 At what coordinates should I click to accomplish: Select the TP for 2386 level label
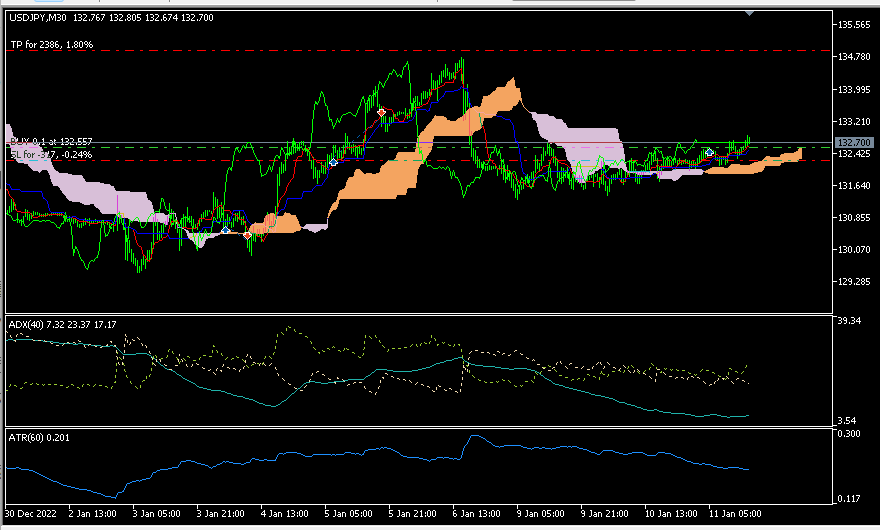[51, 45]
